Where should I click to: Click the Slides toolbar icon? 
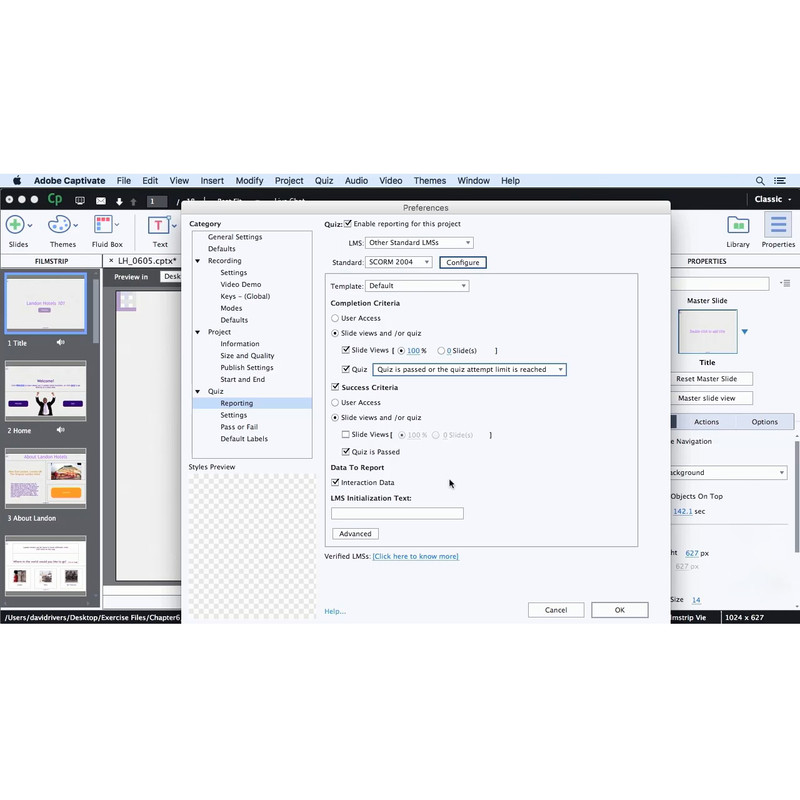point(18,225)
